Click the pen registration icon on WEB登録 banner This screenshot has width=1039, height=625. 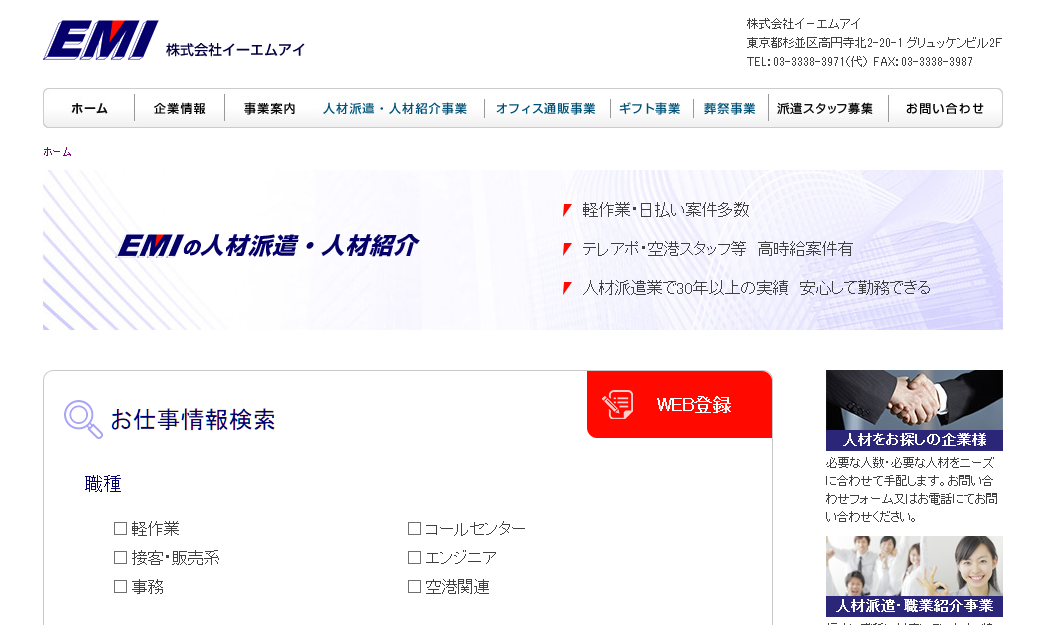(x=618, y=404)
